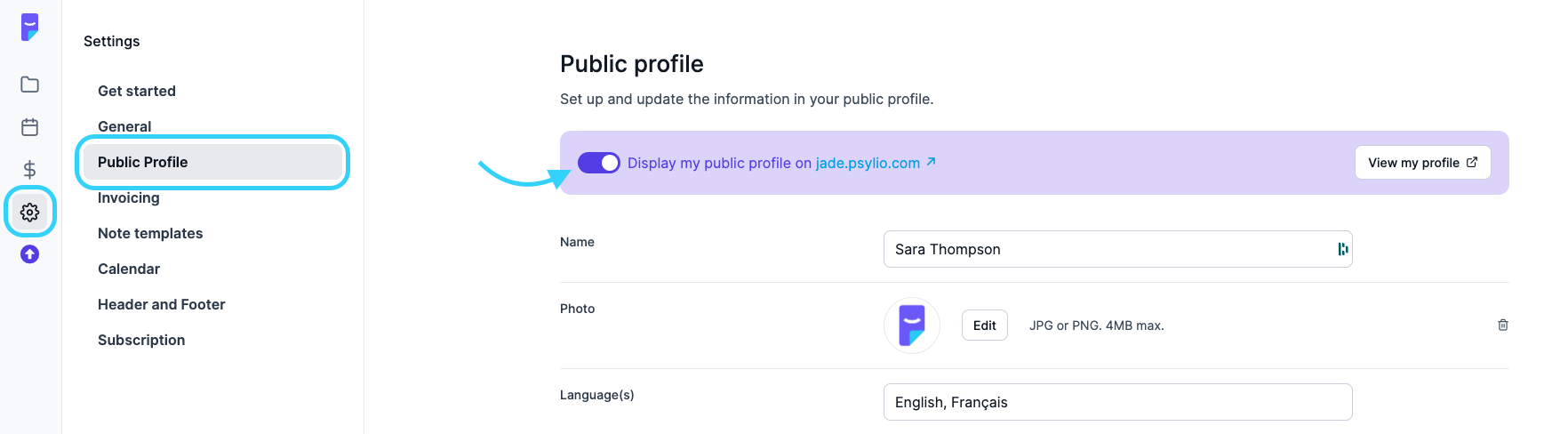1568x434 pixels.
Task: Click the Psylio logo icon in sidebar
Action: coord(30,27)
